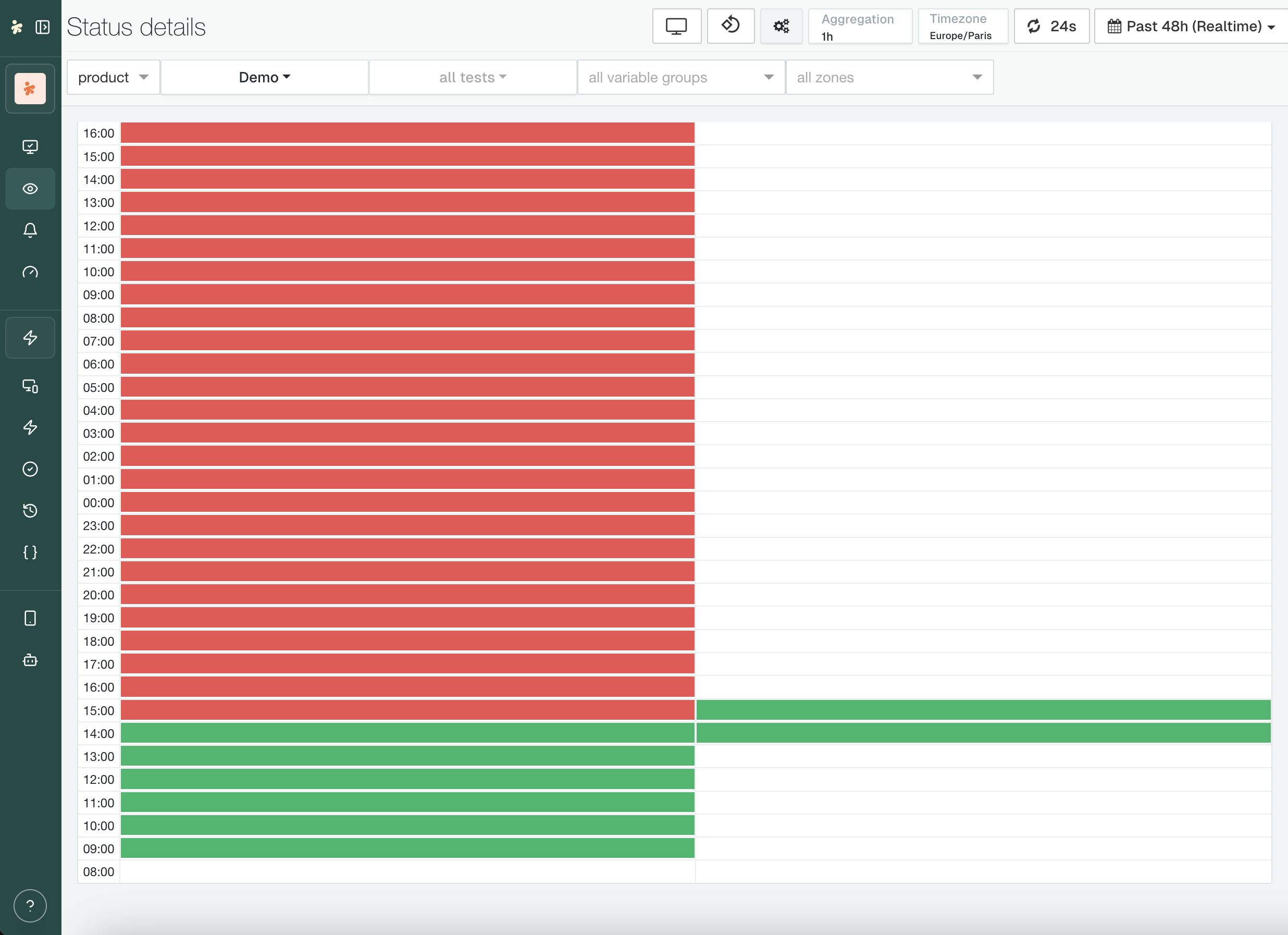Screen dimensions: 1288x935
Task: Click the Aggregation 1h setting
Action: pyautogui.click(x=859, y=26)
